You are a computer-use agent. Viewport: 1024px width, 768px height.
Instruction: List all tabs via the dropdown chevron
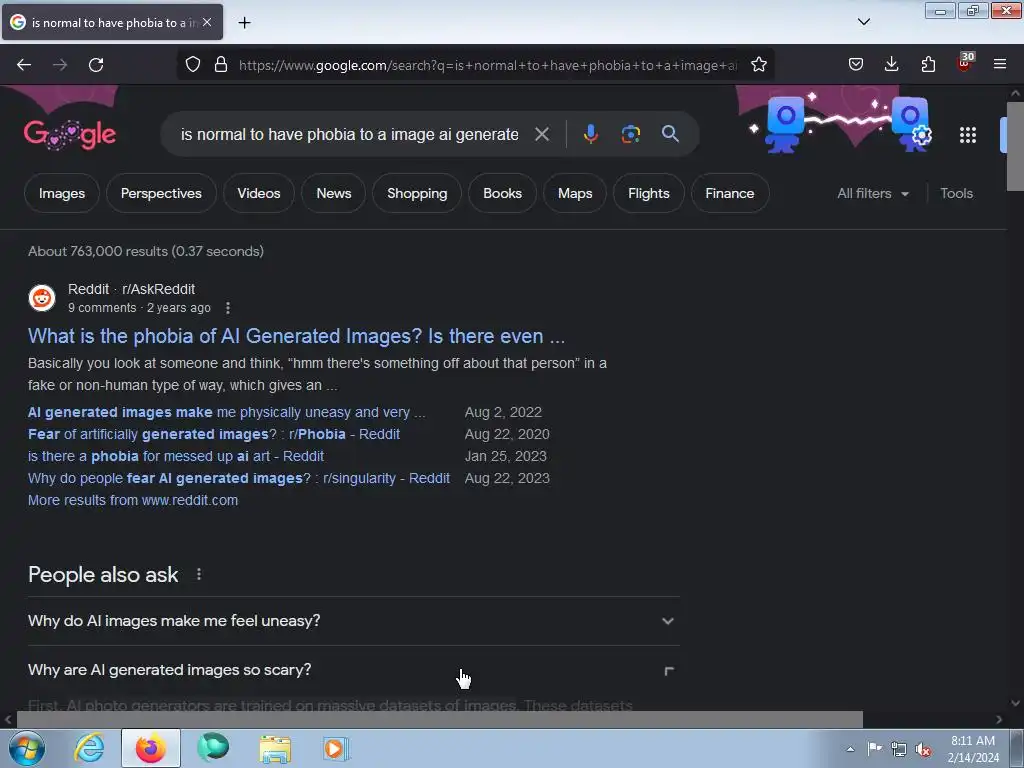tap(863, 22)
